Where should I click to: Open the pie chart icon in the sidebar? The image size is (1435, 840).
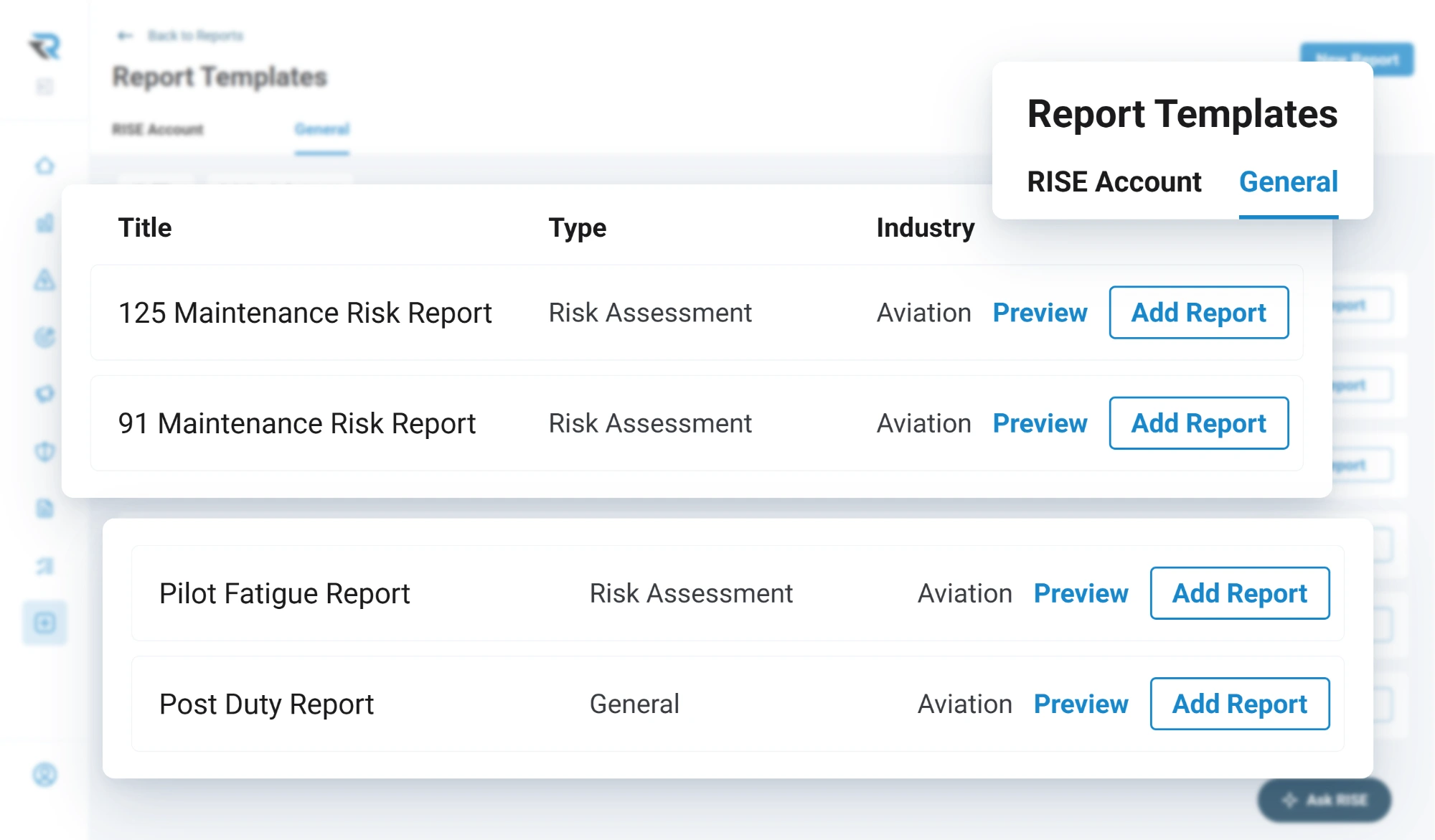pyautogui.click(x=44, y=336)
